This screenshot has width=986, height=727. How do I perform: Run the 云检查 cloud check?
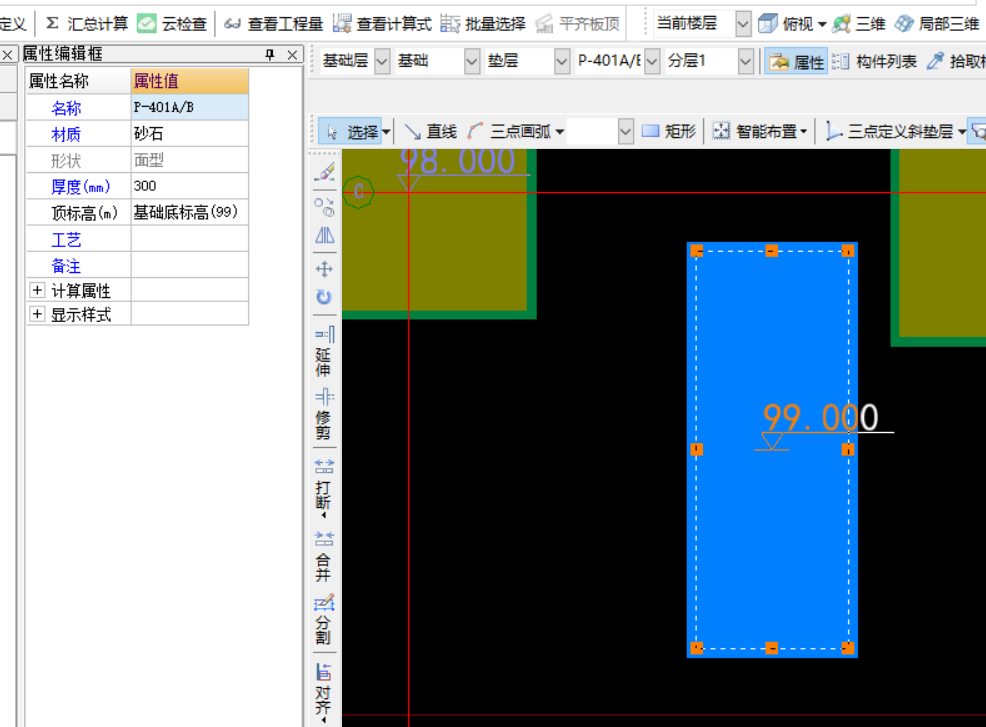coord(172,24)
